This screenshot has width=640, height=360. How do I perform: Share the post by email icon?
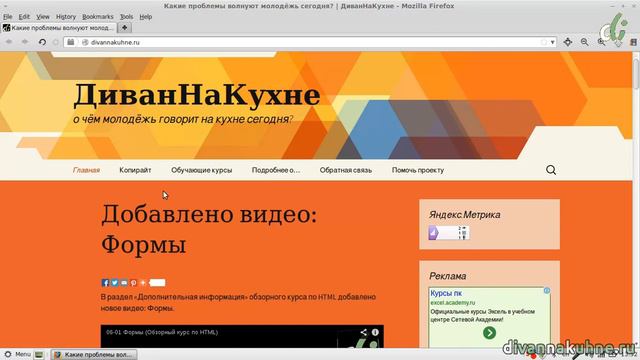point(124,282)
